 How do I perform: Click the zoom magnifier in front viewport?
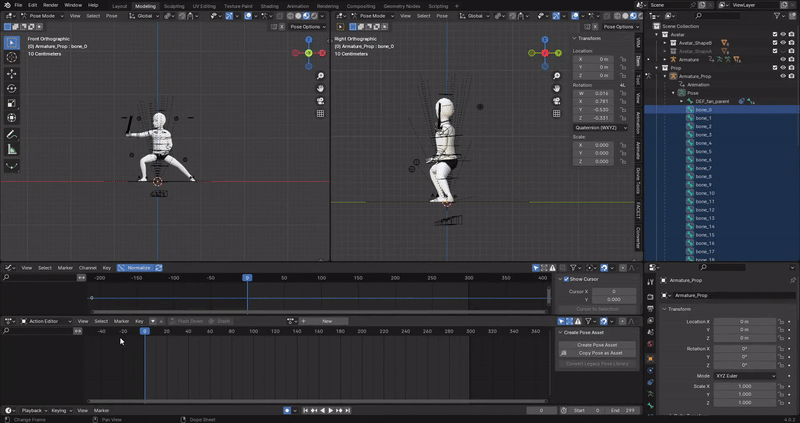320,76
